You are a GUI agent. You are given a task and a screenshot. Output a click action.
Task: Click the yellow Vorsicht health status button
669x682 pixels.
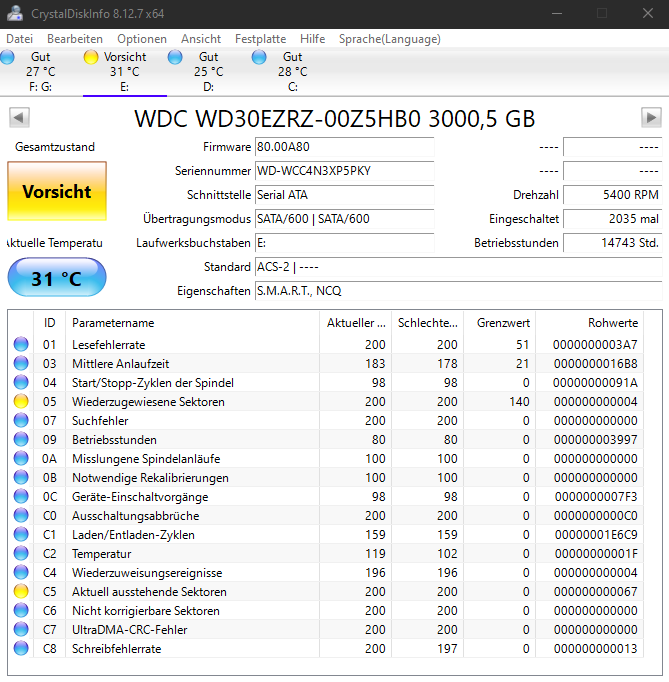57,191
